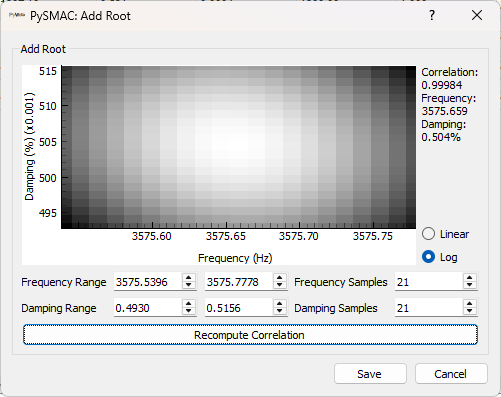Click the 515 damping axis label

coord(48,71)
